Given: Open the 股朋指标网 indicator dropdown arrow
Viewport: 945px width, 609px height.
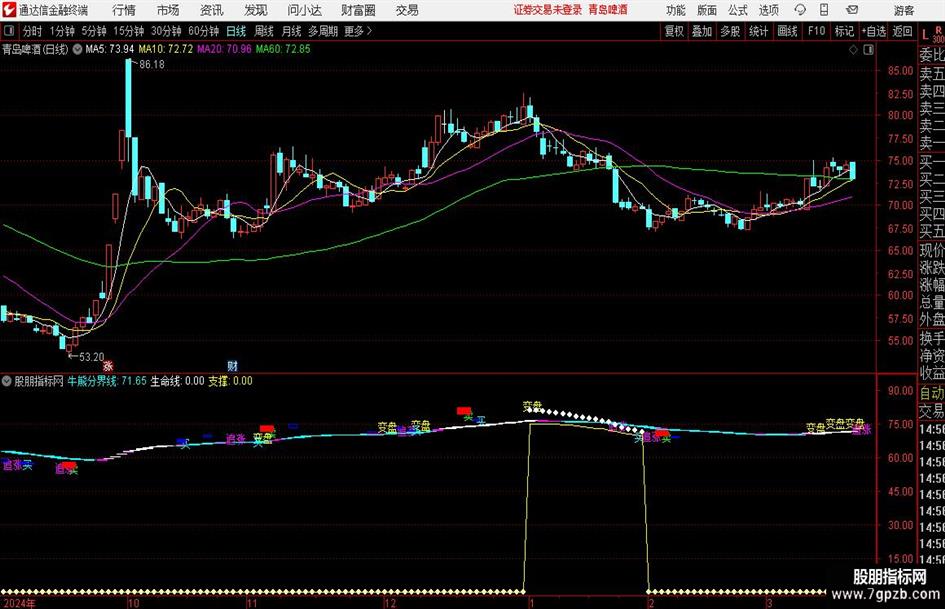Looking at the screenshot, I should (x=7, y=381).
